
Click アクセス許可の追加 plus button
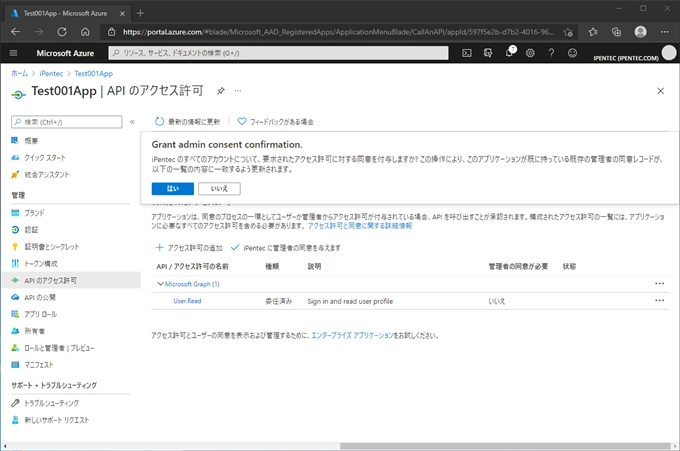pos(189,248)
